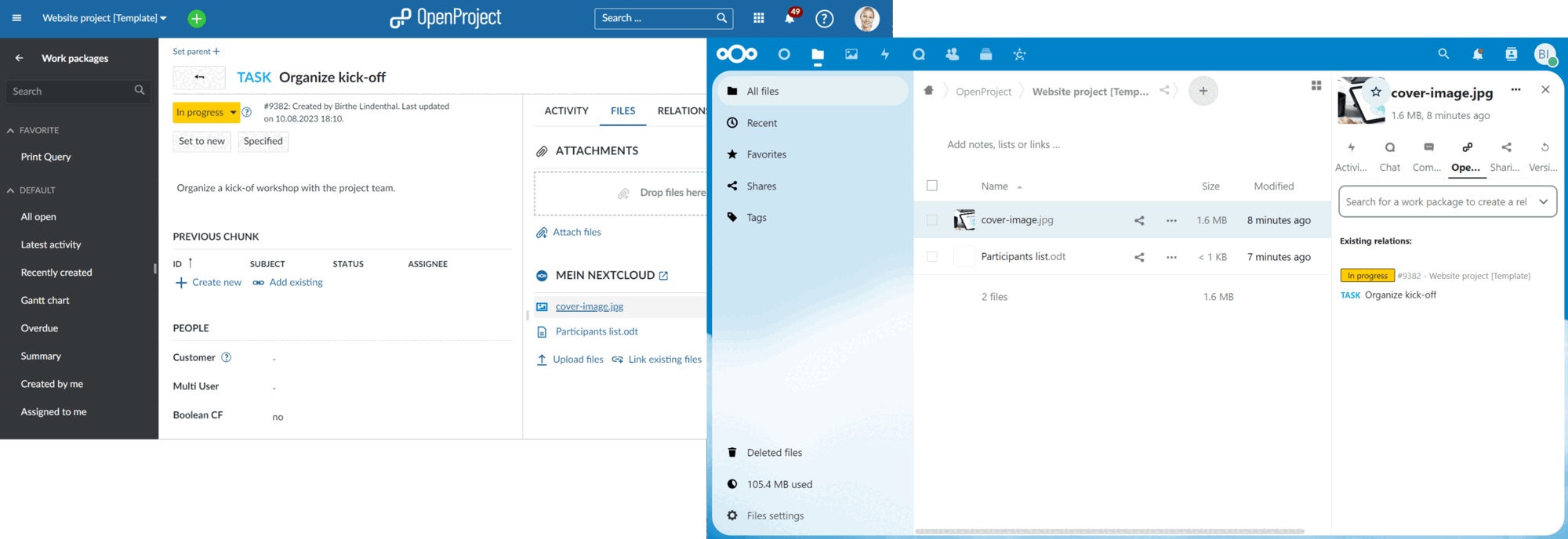
Task: Tick the checkbox for cover-image.jpg
Action: point(932,220)
